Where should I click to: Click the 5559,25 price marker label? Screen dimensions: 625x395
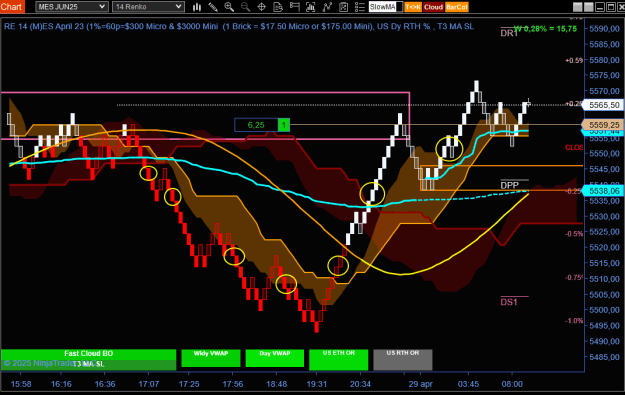(604, 125)
